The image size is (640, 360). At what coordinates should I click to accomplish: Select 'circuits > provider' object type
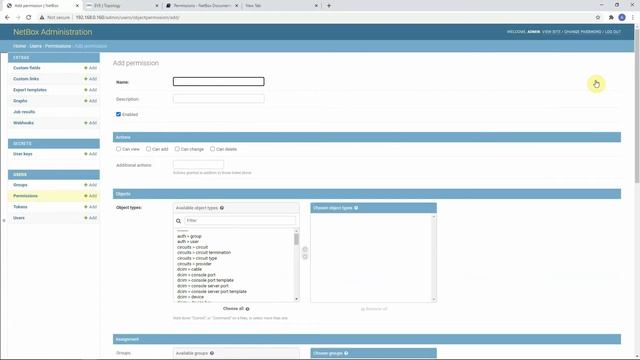[194, 264]
